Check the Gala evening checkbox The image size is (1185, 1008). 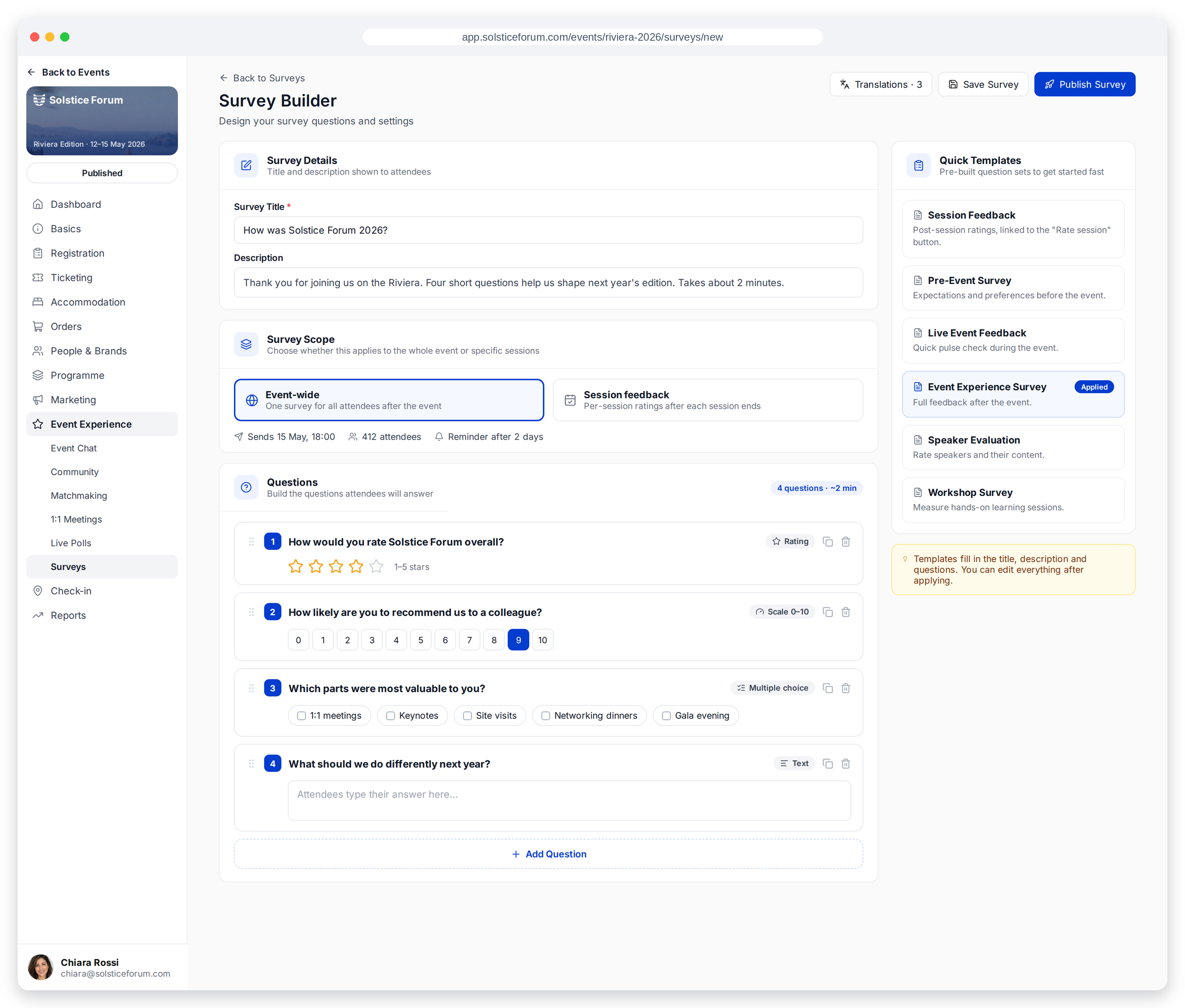[666, 716]
